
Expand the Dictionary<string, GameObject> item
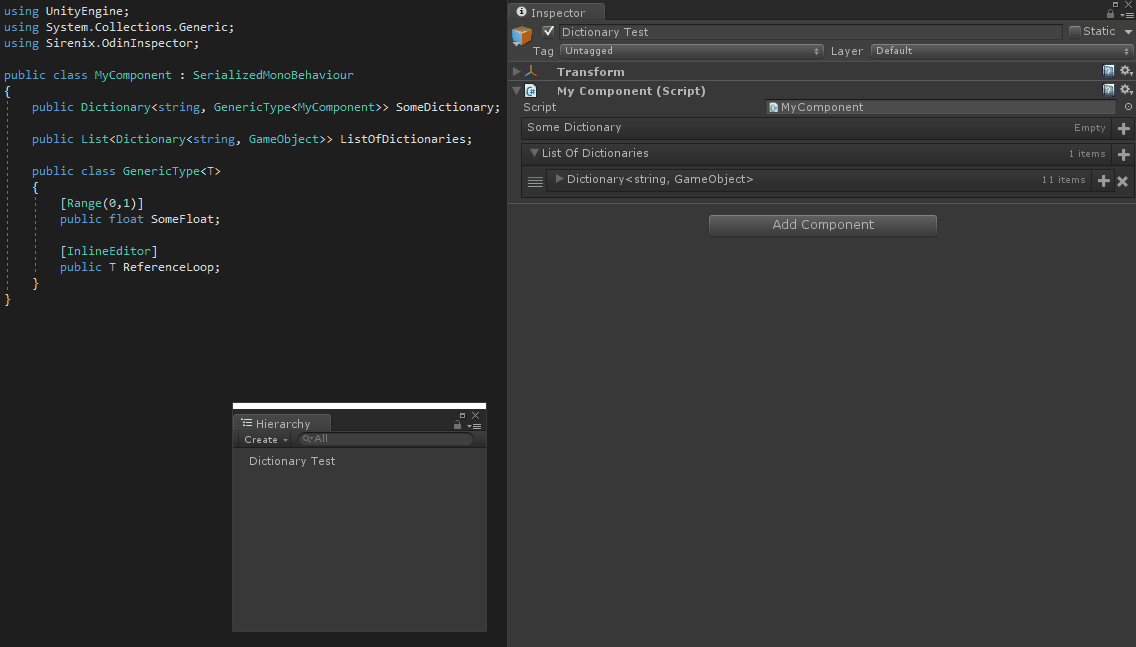point(559,179)
